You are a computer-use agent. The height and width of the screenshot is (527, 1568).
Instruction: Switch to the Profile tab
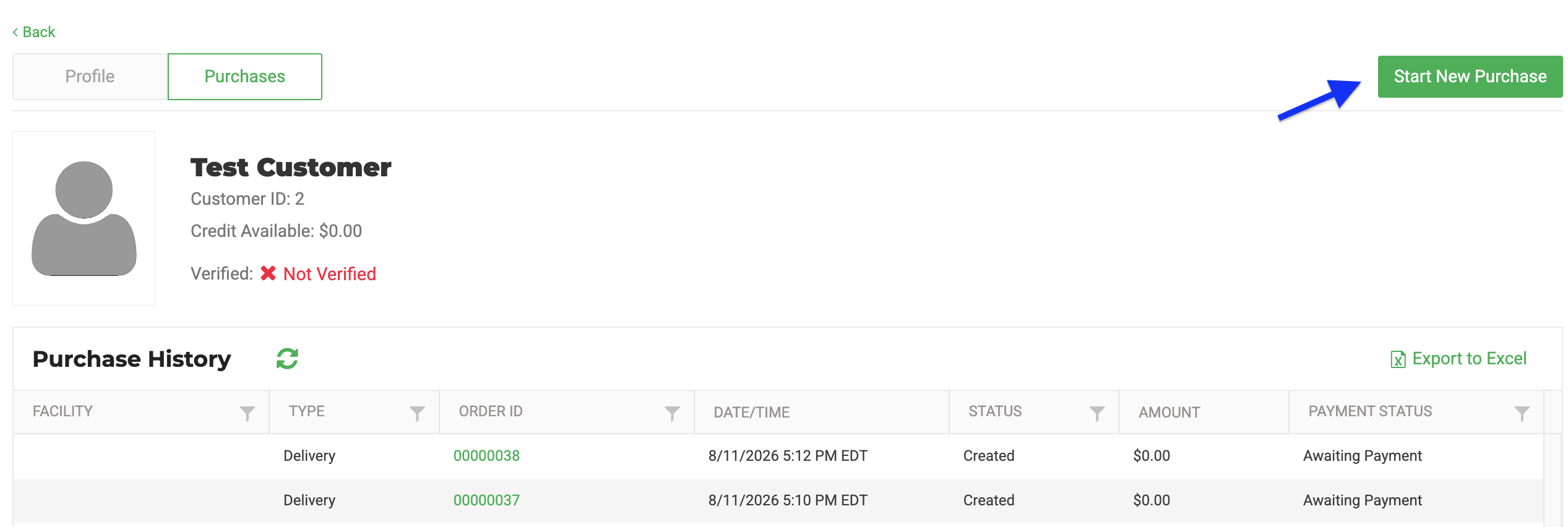90,77
